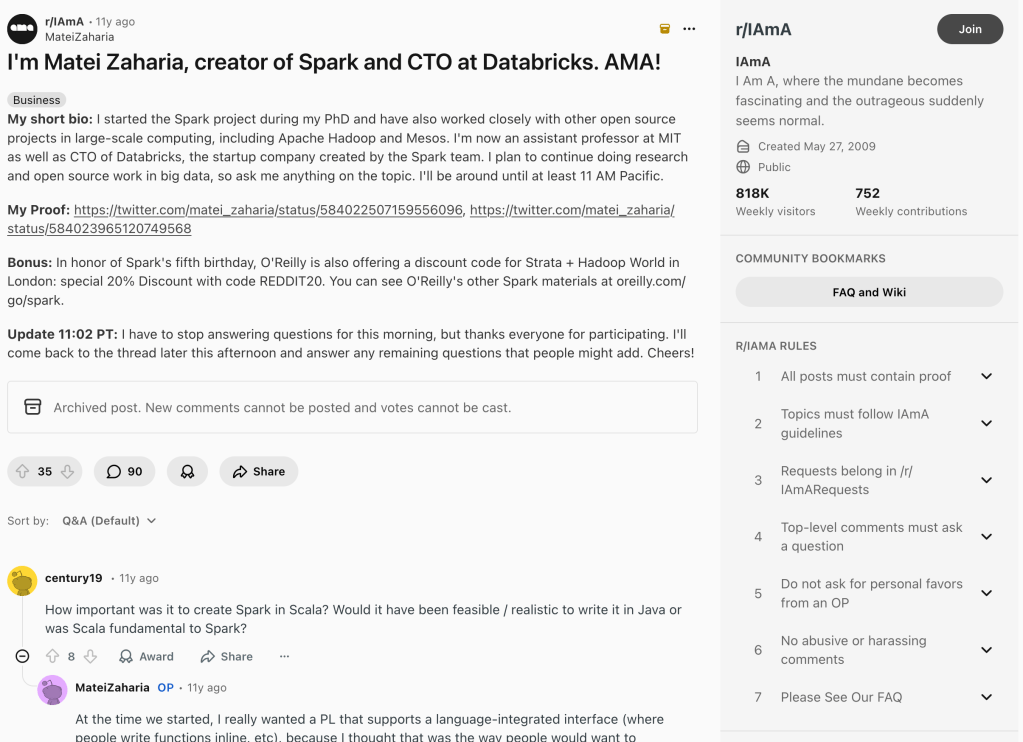Share the AMA post
Viewport: 1023px width, 742px height.
[258, 471]
